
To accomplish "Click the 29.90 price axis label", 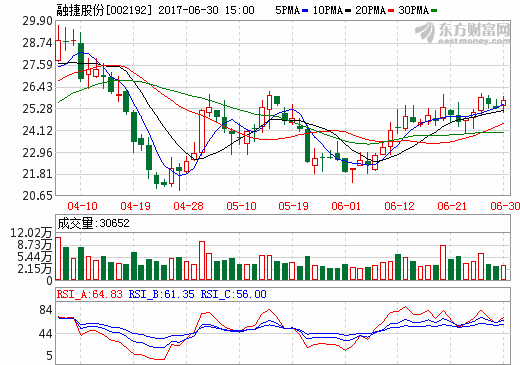I will pyautogui.click(x=37, y=21).
